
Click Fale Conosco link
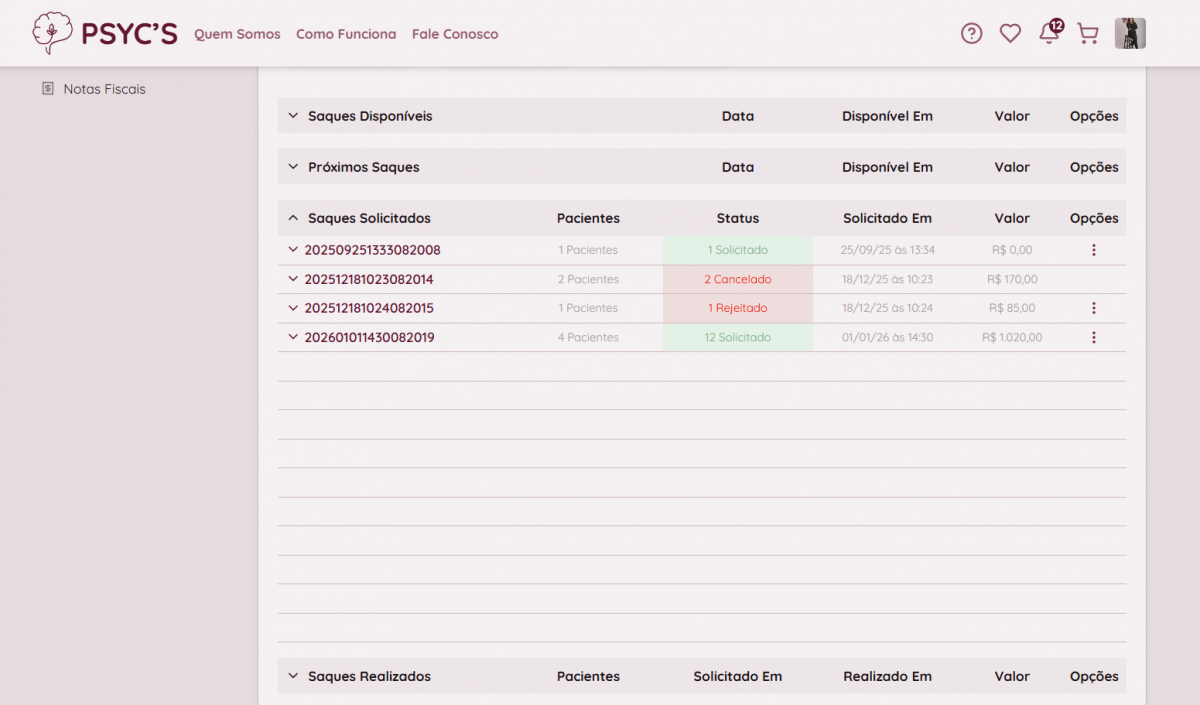(x=455, y=34)
